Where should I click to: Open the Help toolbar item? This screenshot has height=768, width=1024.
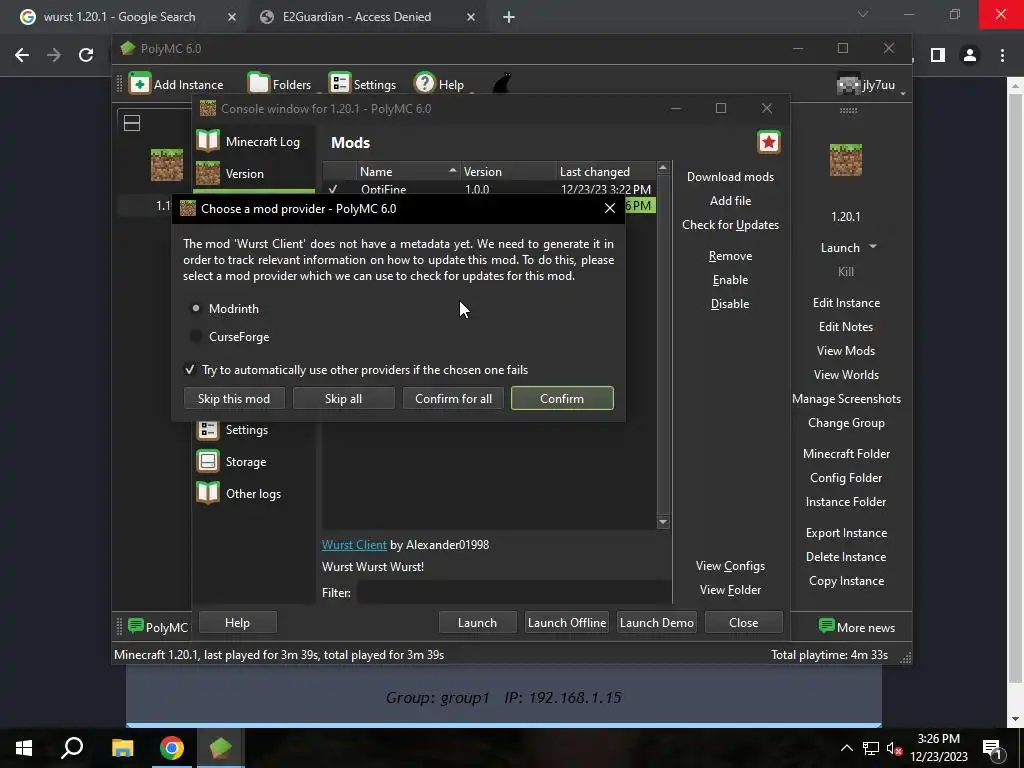point(439,84)
